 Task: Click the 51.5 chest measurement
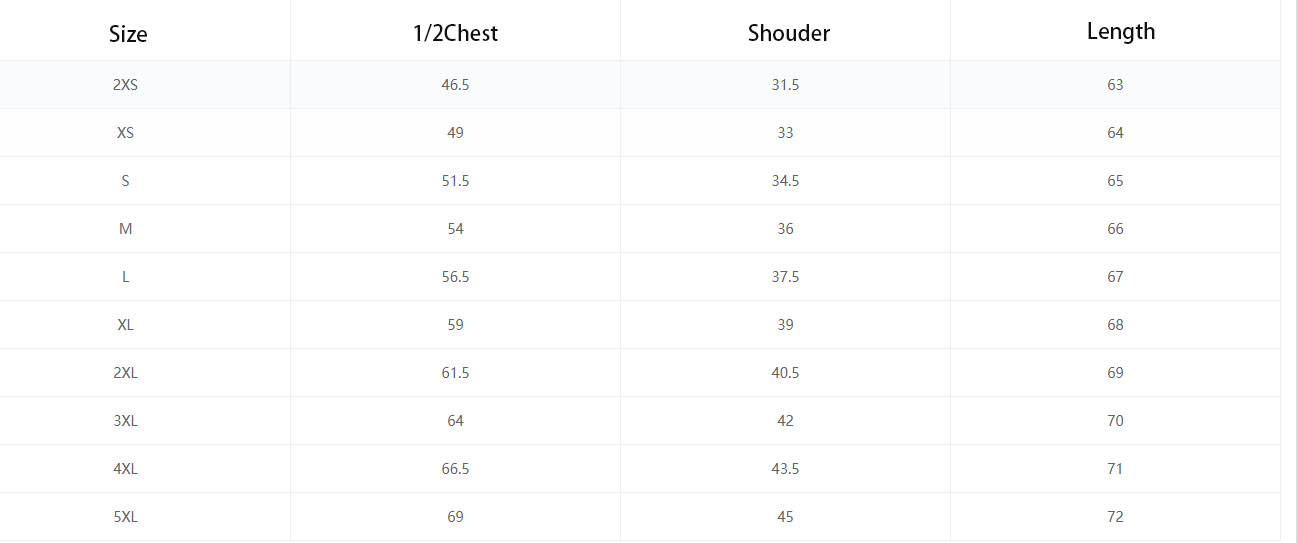coord(455,181)
